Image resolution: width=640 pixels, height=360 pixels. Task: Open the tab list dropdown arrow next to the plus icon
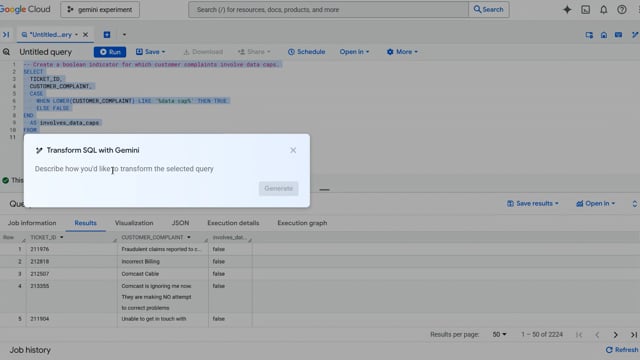pos(124,35)
